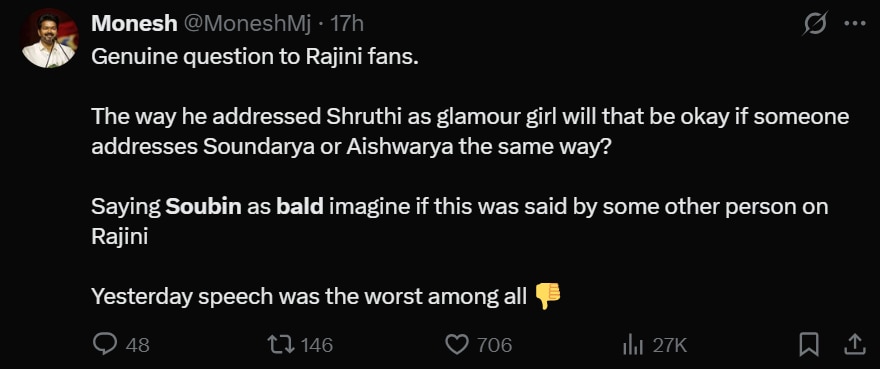Image resolution: width=880 pixels, height=369 pixels.
Task: Open the post permalink via the 17h timestamp
Action: 347,24
